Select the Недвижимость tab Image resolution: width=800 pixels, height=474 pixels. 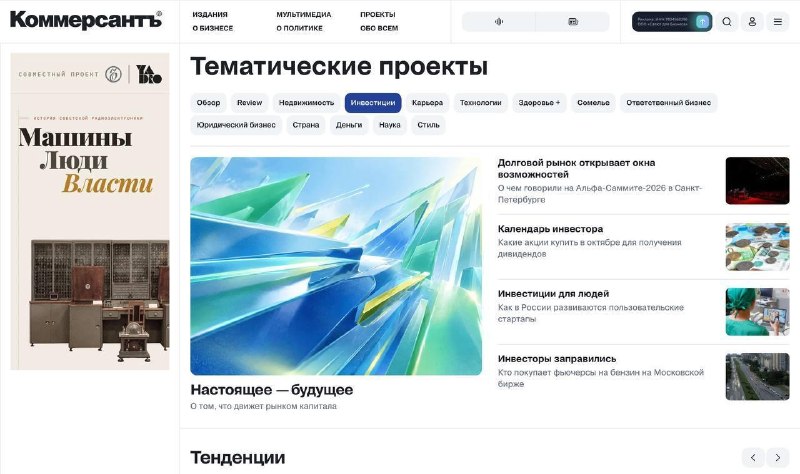click(x=306, y=103)
